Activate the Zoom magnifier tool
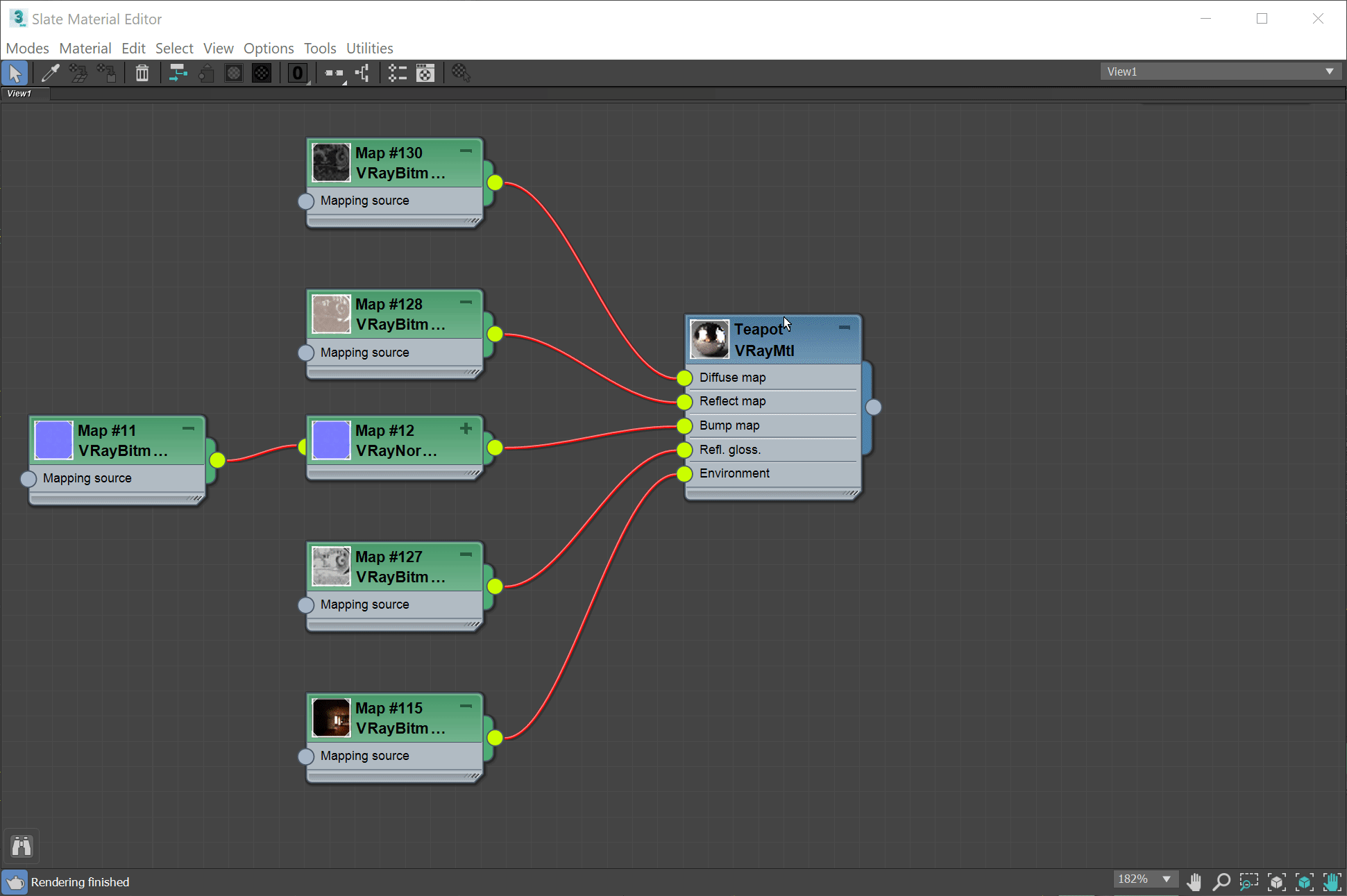Screen dimensions: 1347x896 point(1221,881)
